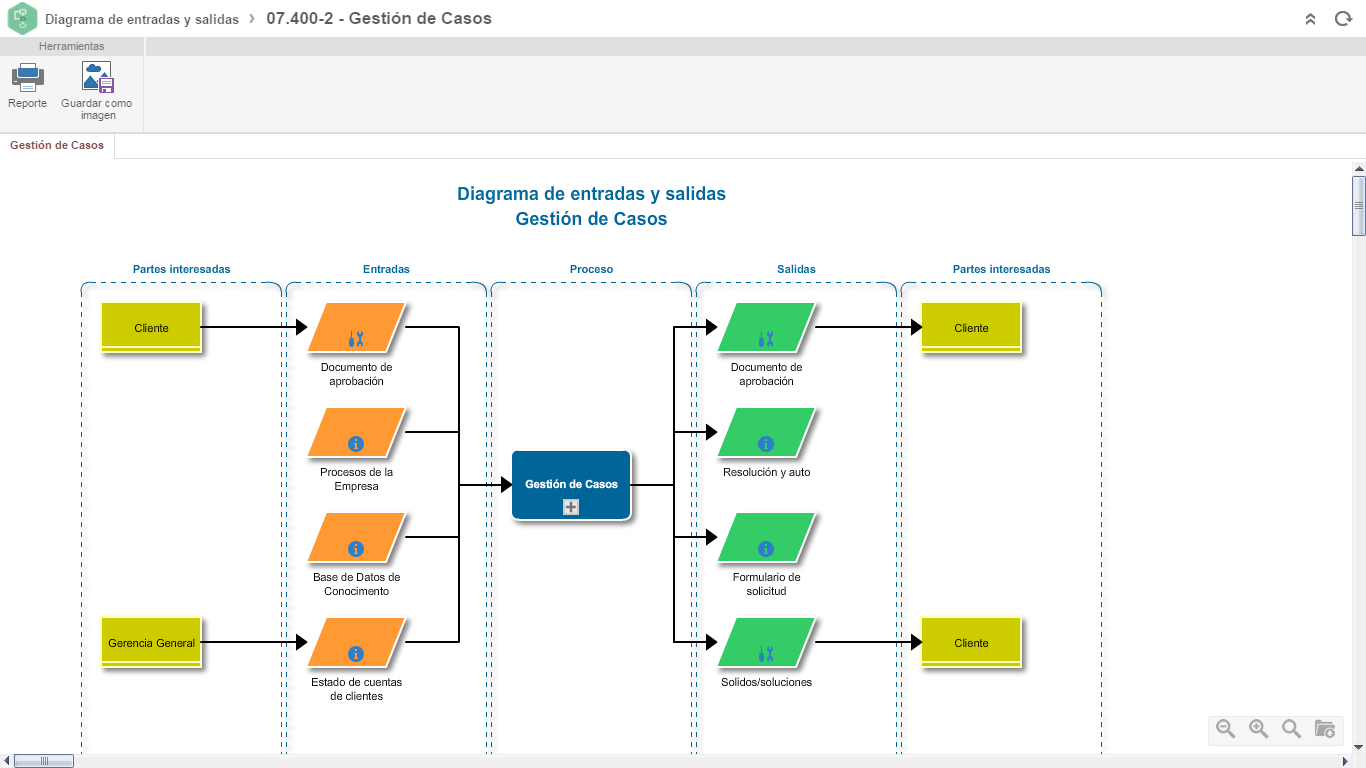Click the tools icon on Solidos/soluciones output

coord(766,653)
